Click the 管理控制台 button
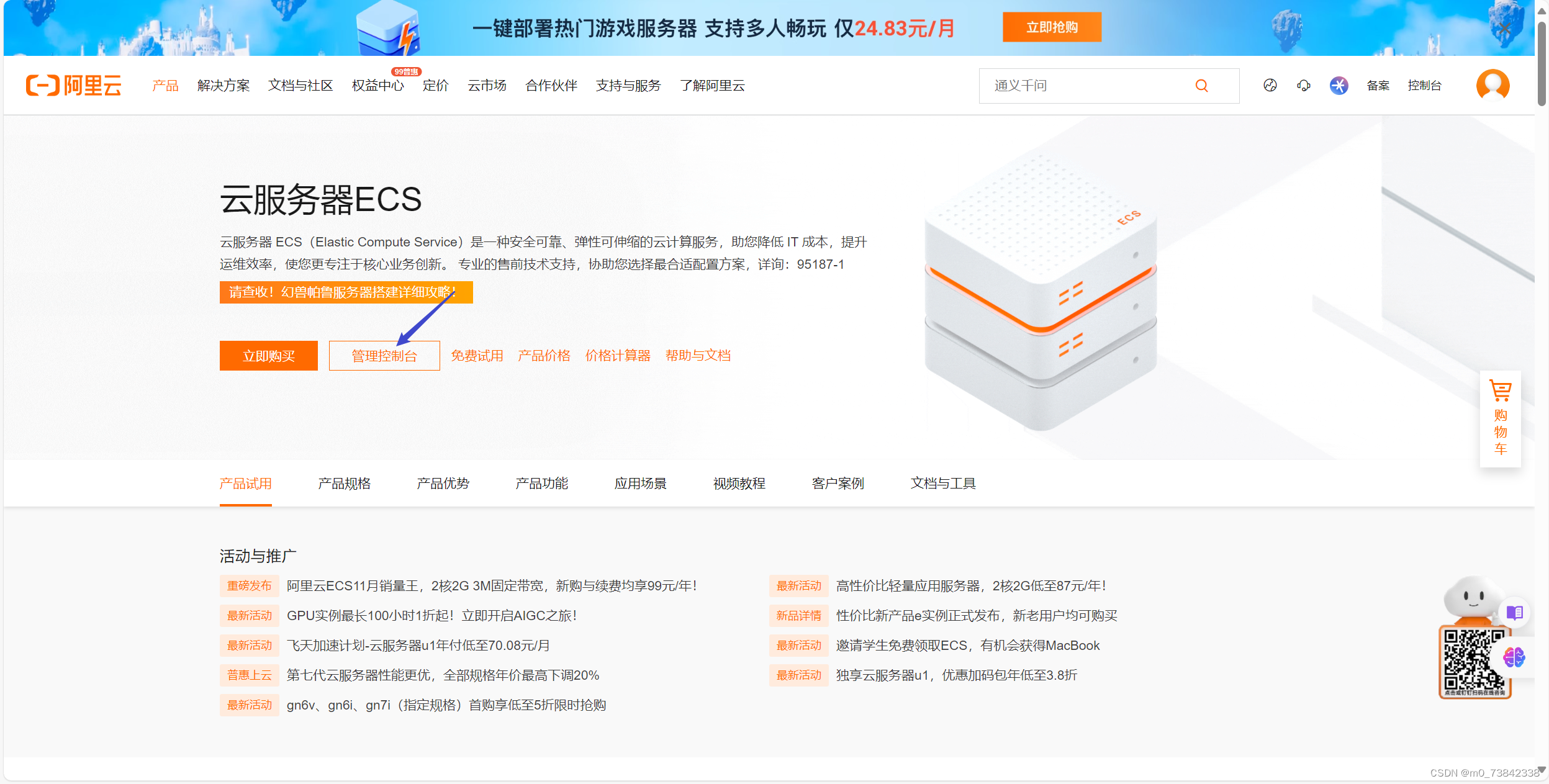 pyautogui.click(x=384, y=356)
